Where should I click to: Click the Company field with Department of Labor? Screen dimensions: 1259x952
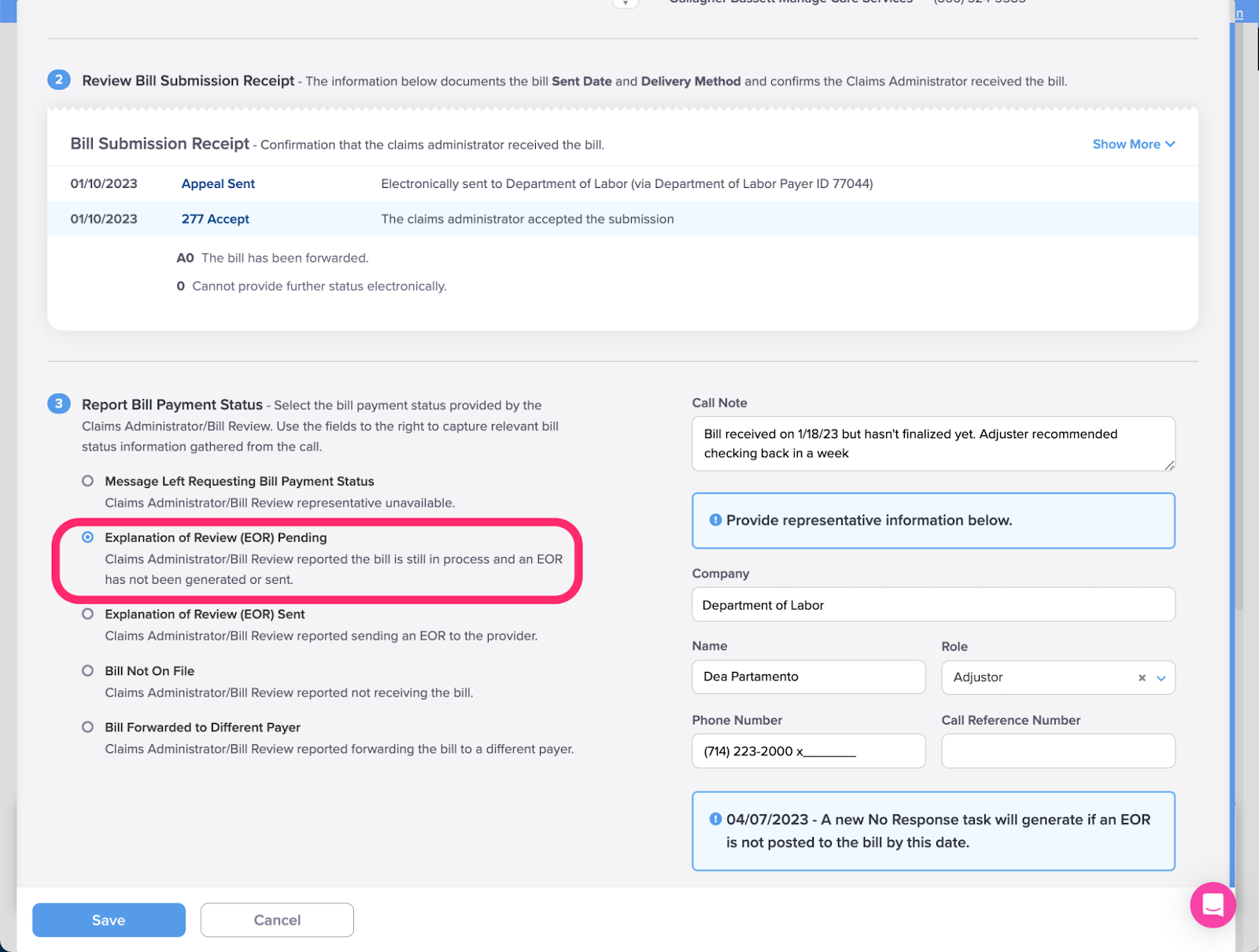[x=933, y=604]
